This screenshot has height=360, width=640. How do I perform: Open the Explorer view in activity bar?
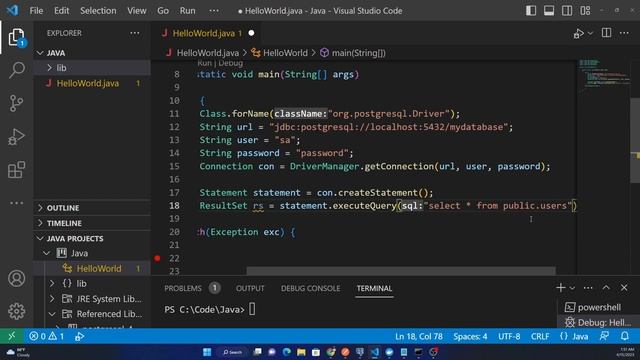pyautogui.click(x=16, y=38)
